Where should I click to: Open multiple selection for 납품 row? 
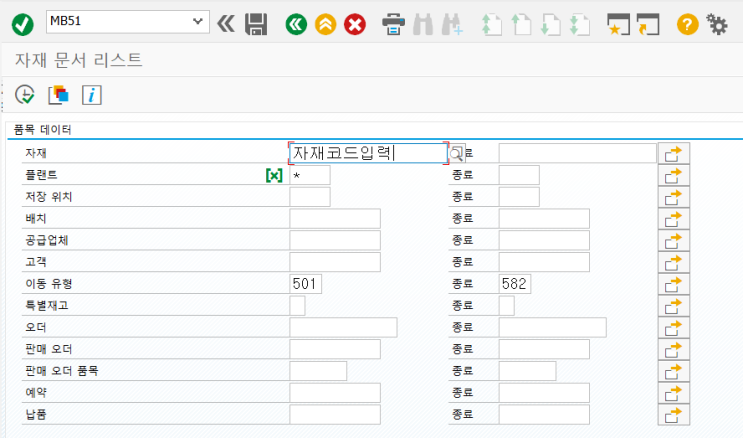[x=673, y=415]
